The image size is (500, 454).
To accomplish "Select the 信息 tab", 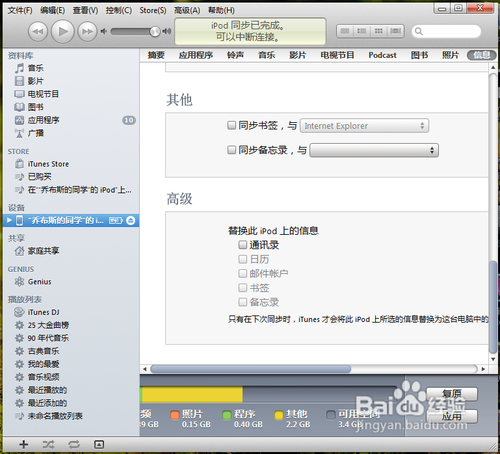I will coord(482,55).
